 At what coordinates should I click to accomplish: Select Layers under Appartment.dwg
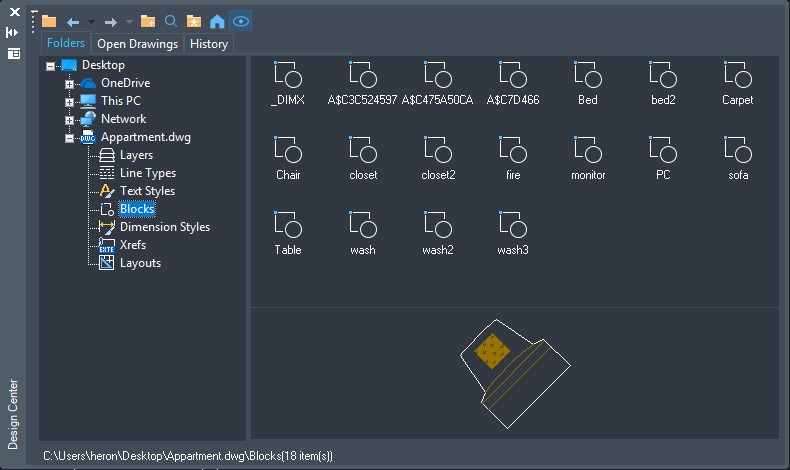[x=136, y=155]
